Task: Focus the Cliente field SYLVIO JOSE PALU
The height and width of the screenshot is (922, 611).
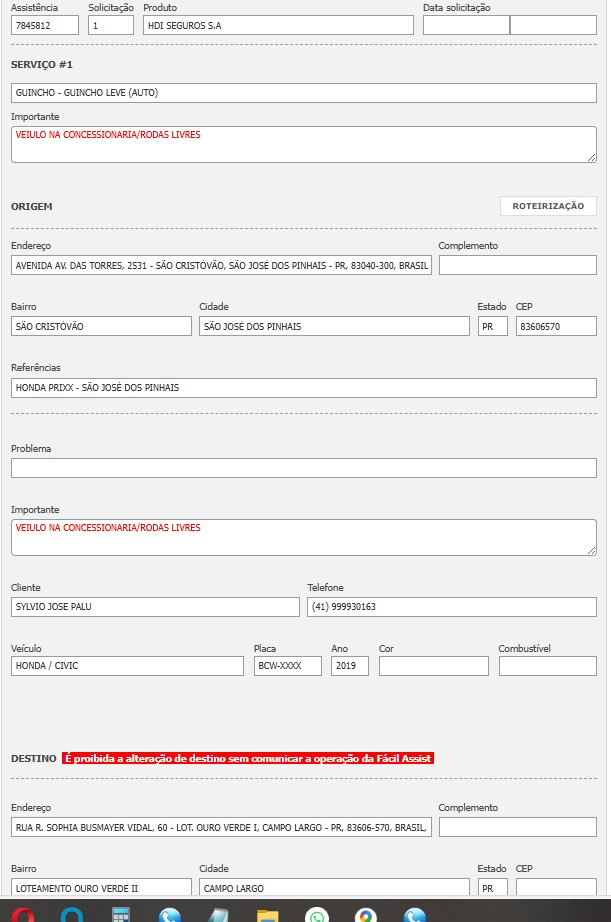Action: click(x=155, y=607)
